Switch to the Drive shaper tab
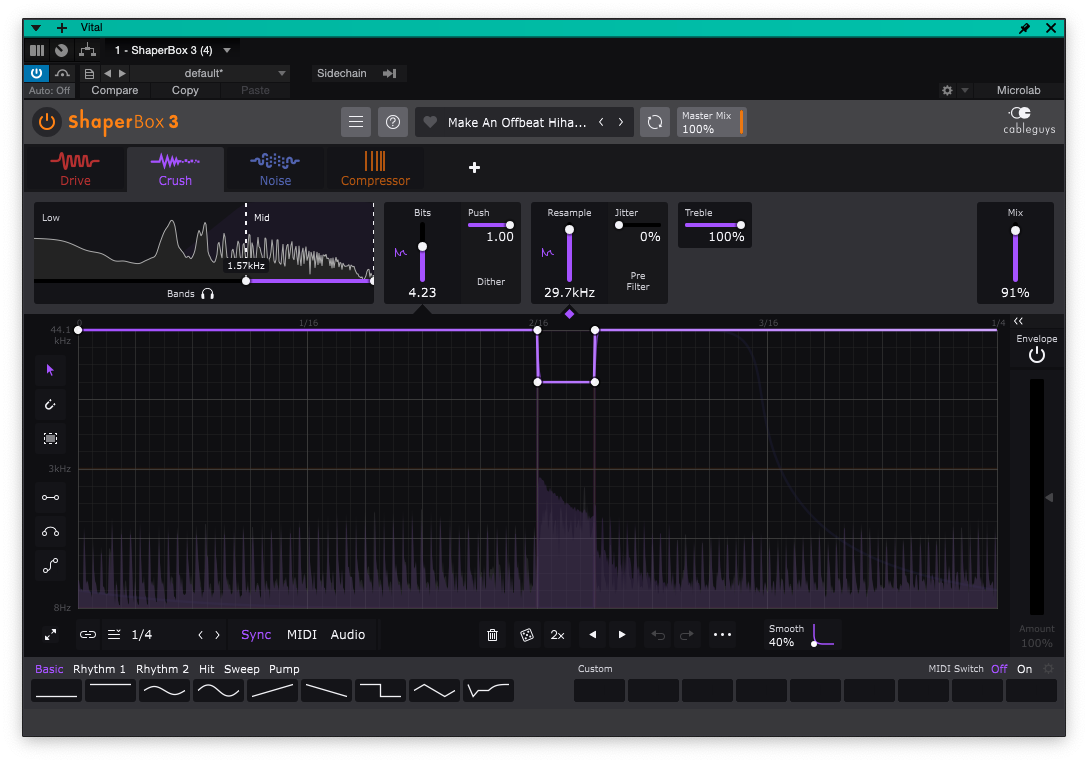This screenshot has height=763, width=1088. pos(75,169)
